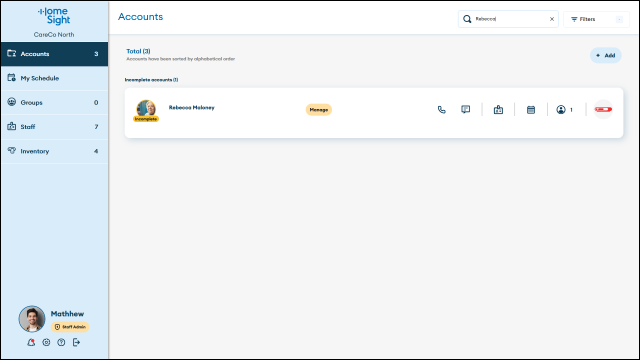The height and width of the screenshot is (360, 640).
Task: Click the search box containing Rebecca
Action: tap(508, 19)
